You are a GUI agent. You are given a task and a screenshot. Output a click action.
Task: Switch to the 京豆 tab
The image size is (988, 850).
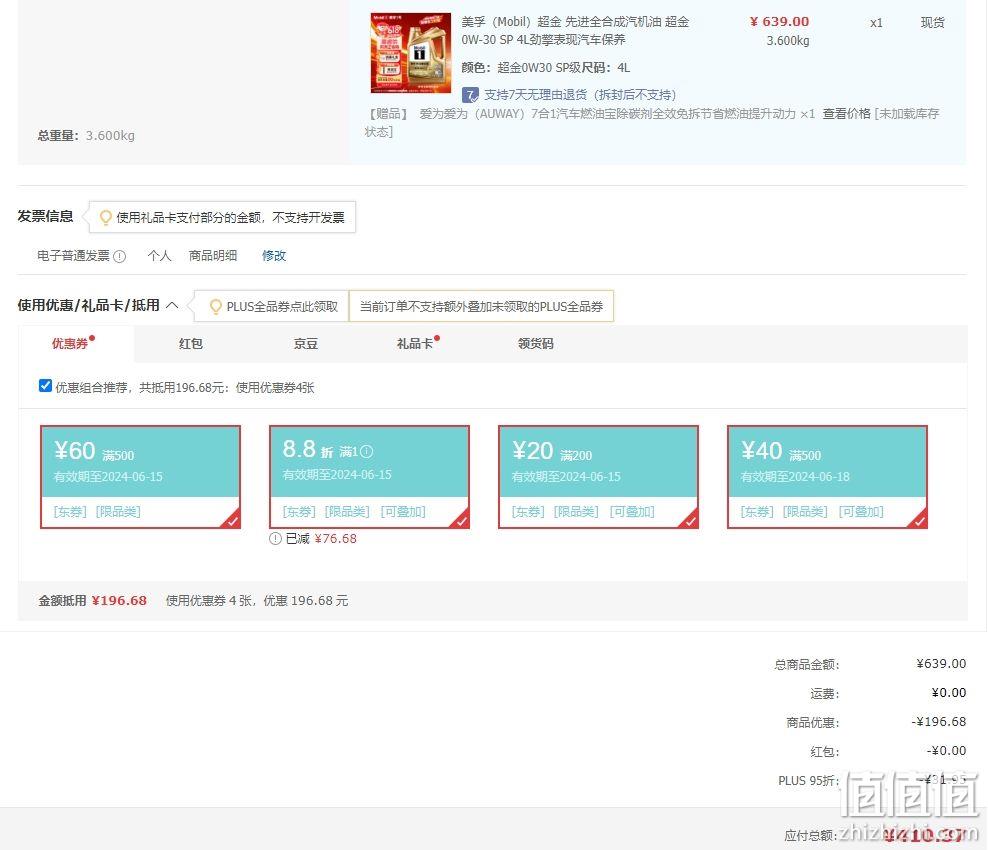tap(306, 343)
